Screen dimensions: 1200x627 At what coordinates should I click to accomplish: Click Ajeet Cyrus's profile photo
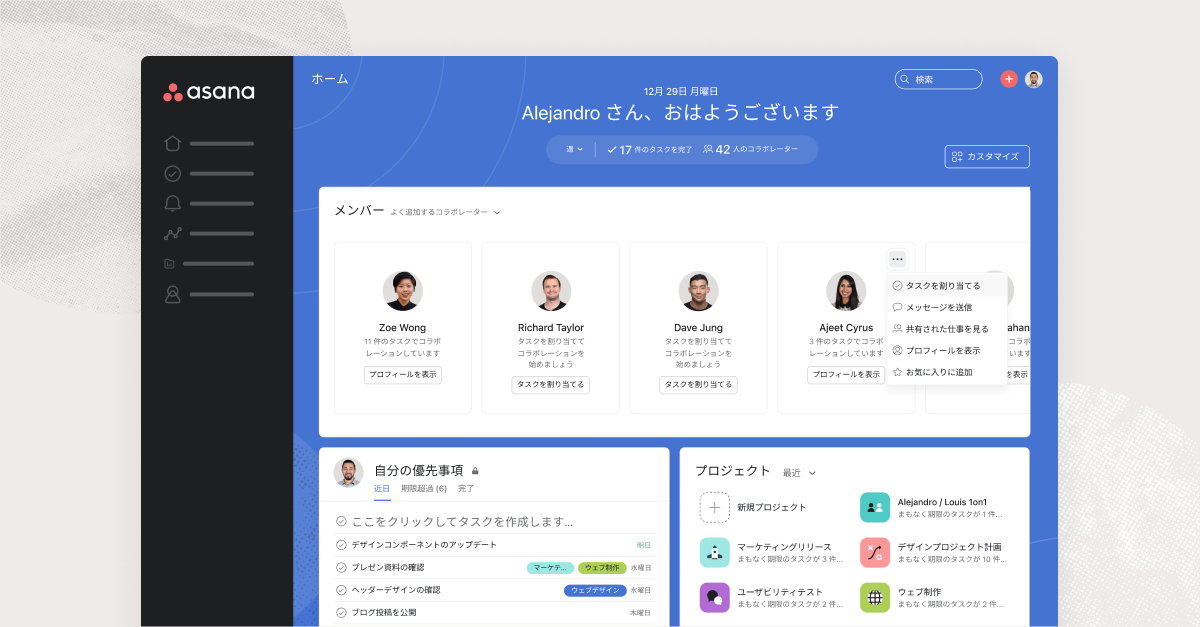click(846, 291)
